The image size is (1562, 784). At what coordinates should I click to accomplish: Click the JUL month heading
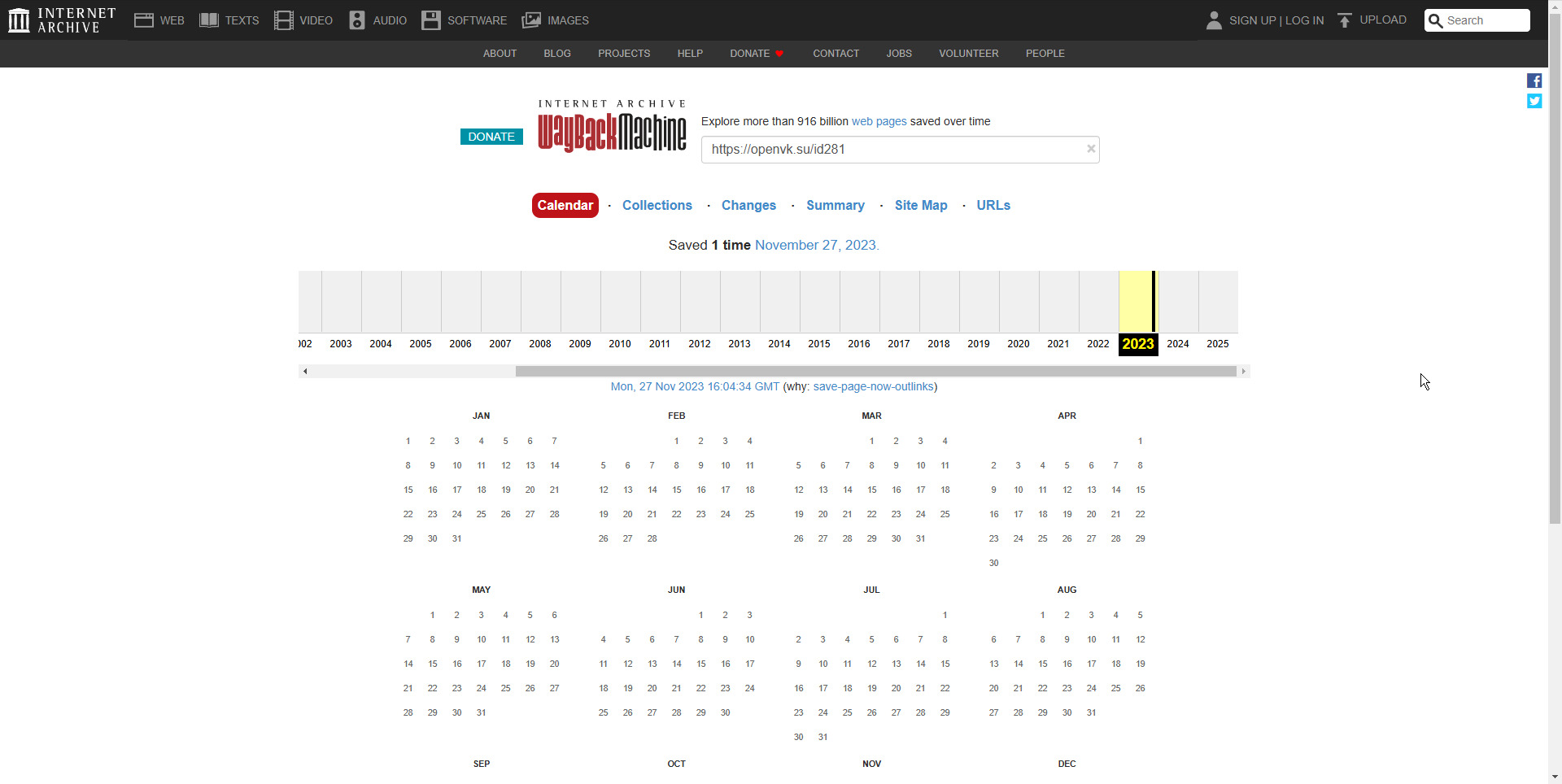coord(872,590)
